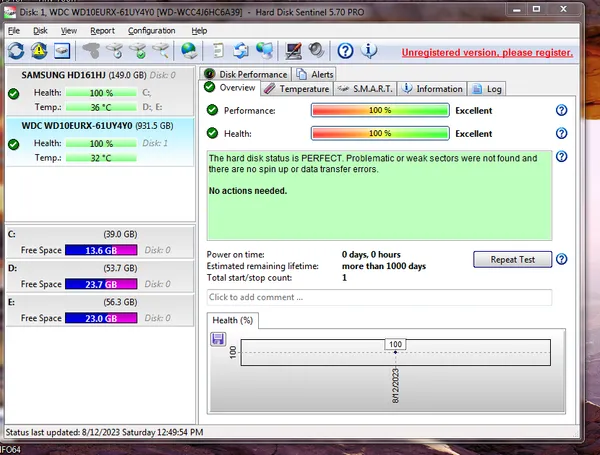Switch to the Disk Performance tab
The width and height of the screenshot is (600, 455).
pos(246,74)
